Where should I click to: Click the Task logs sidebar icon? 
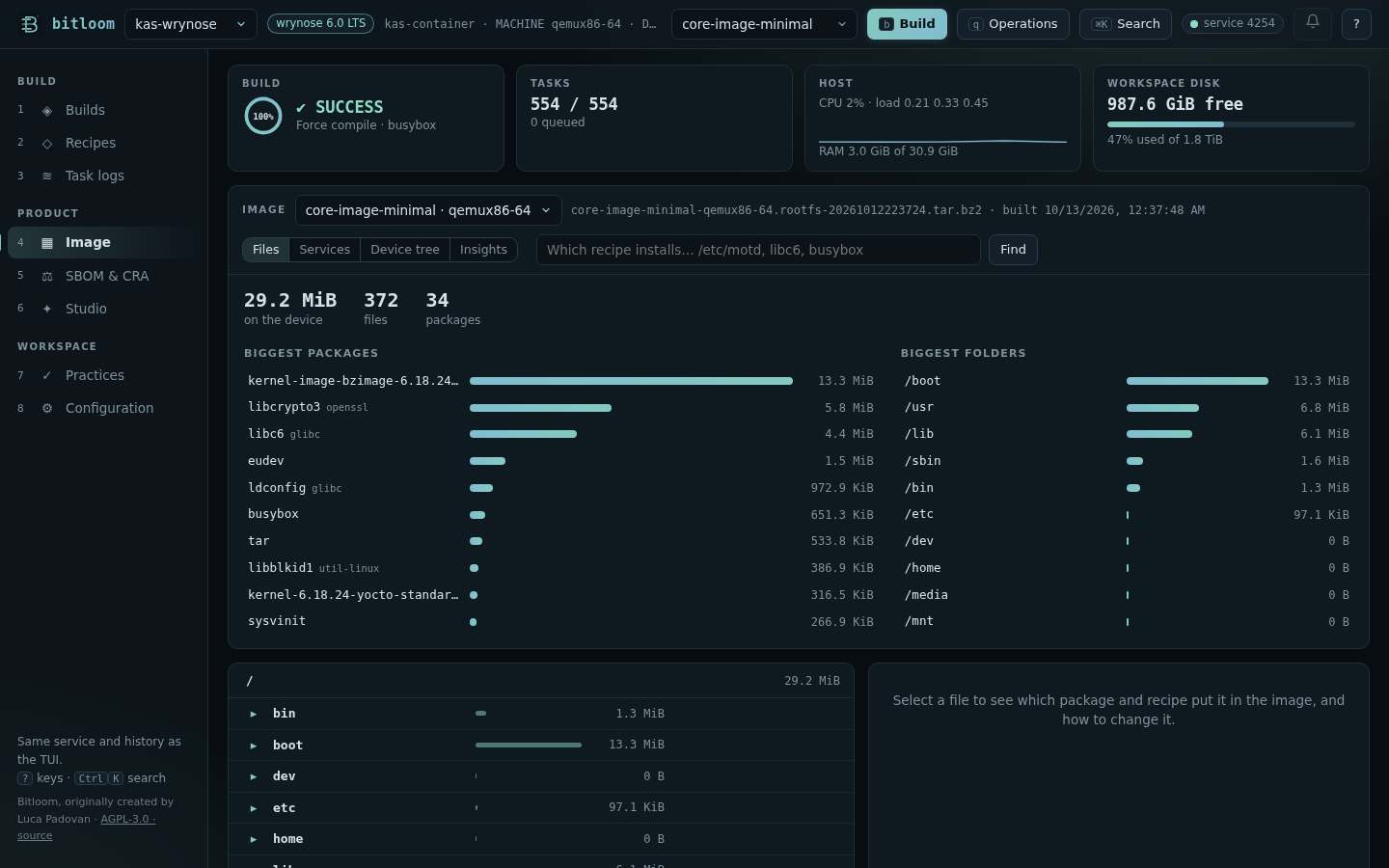(x=47, y=176)
